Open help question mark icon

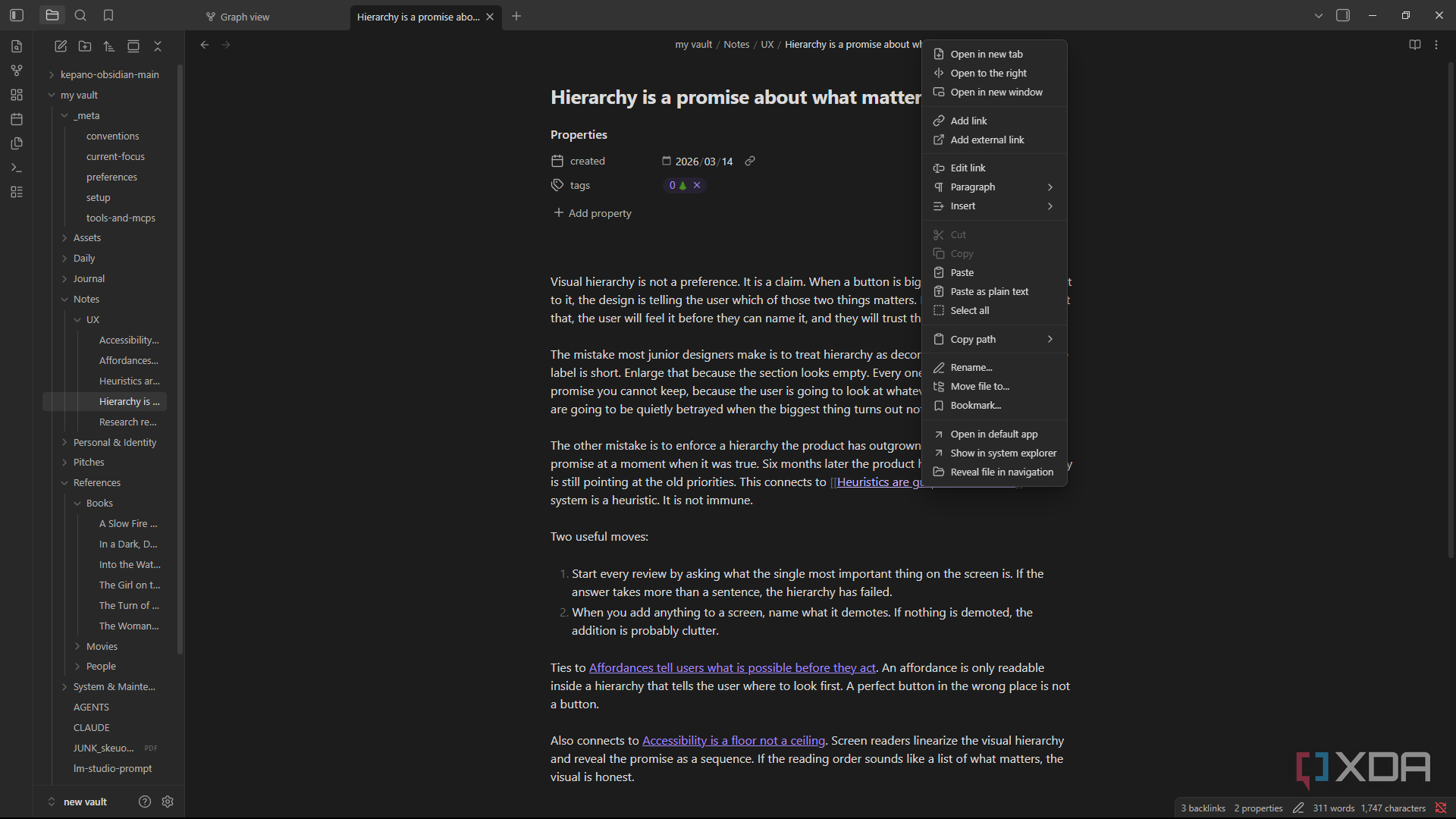[145, 802]
